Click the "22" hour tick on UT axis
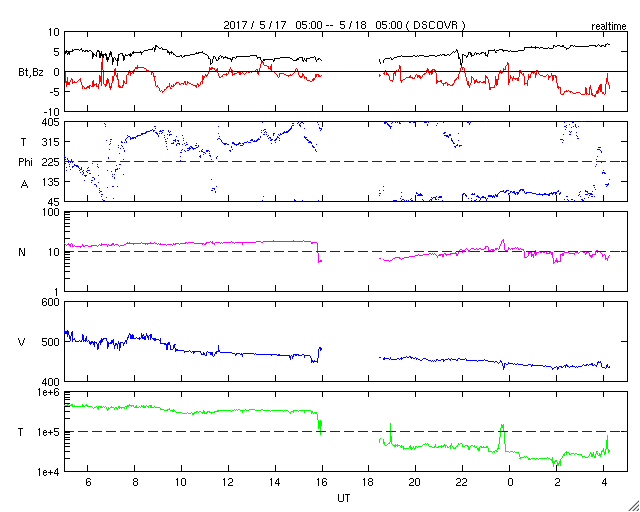640x512 pixels. 462,481
